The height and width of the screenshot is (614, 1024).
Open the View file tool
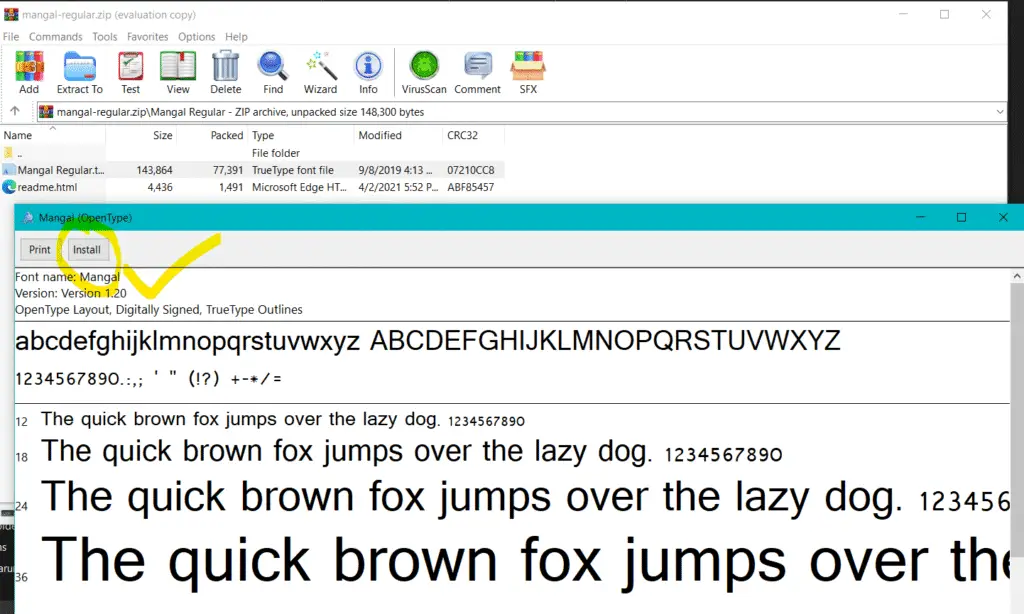(178, 70)
